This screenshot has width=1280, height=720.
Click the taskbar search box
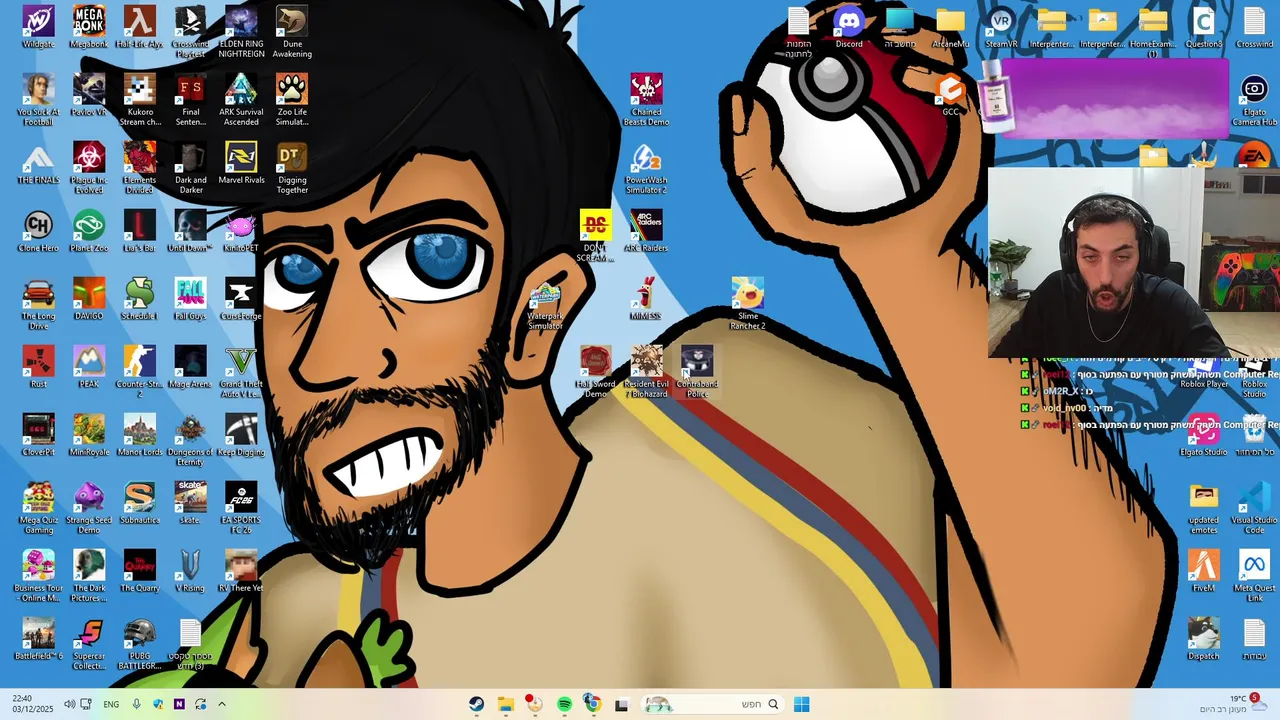[711, 704]
